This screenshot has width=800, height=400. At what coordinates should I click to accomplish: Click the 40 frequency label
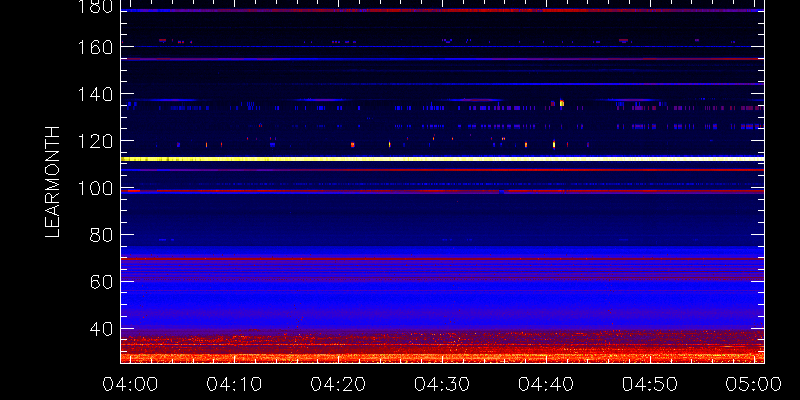[x=101, y=329]
